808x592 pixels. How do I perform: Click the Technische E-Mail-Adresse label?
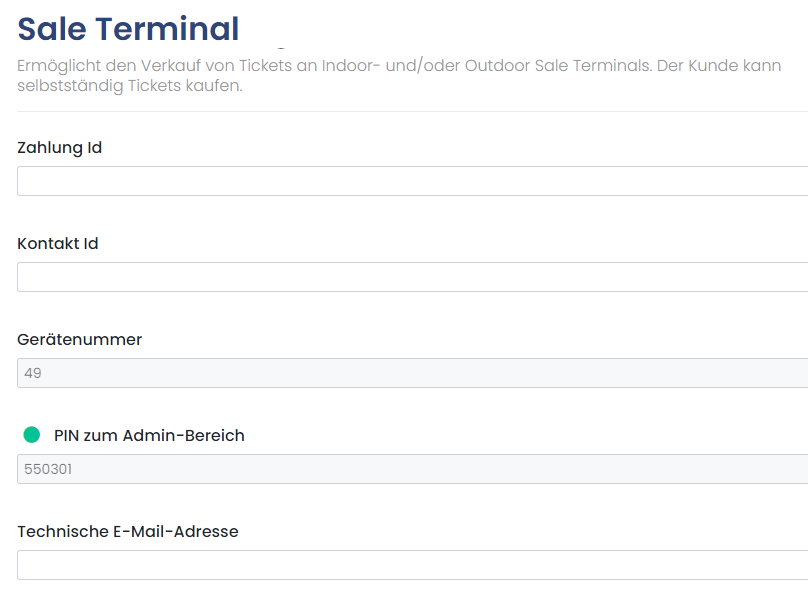pos(128,531)
